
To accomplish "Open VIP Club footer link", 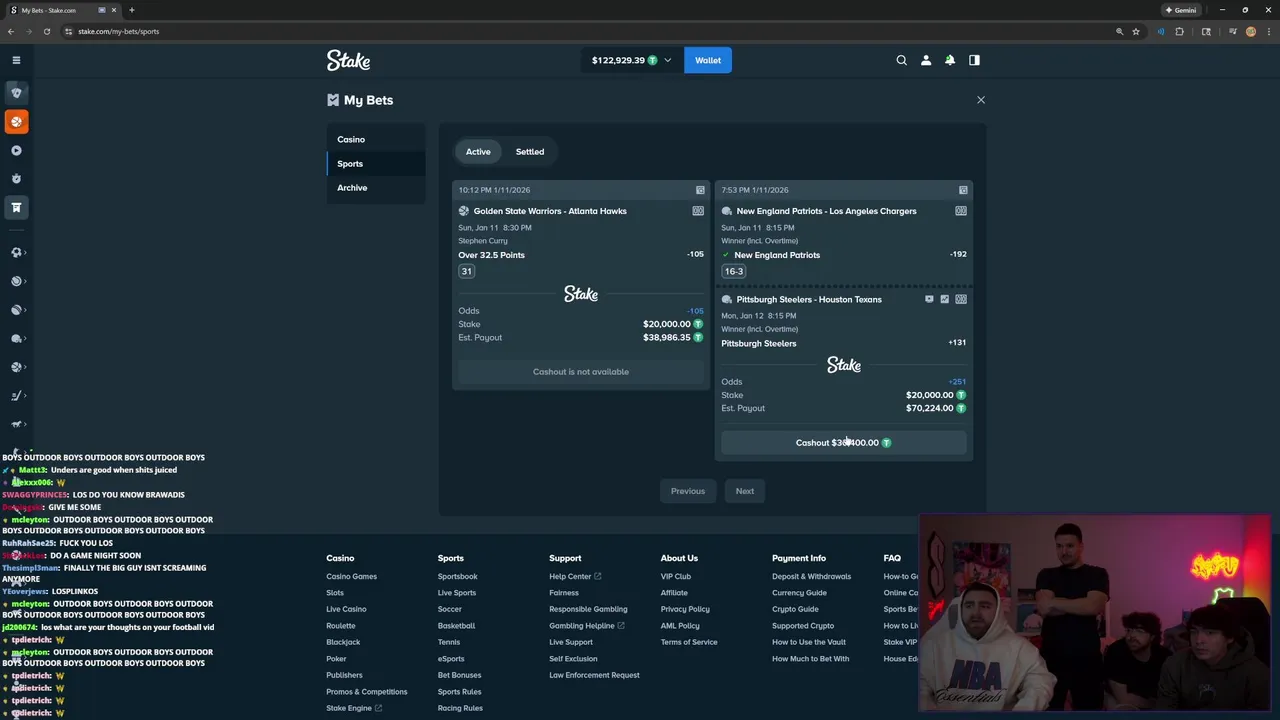I will tap(675, 576).
